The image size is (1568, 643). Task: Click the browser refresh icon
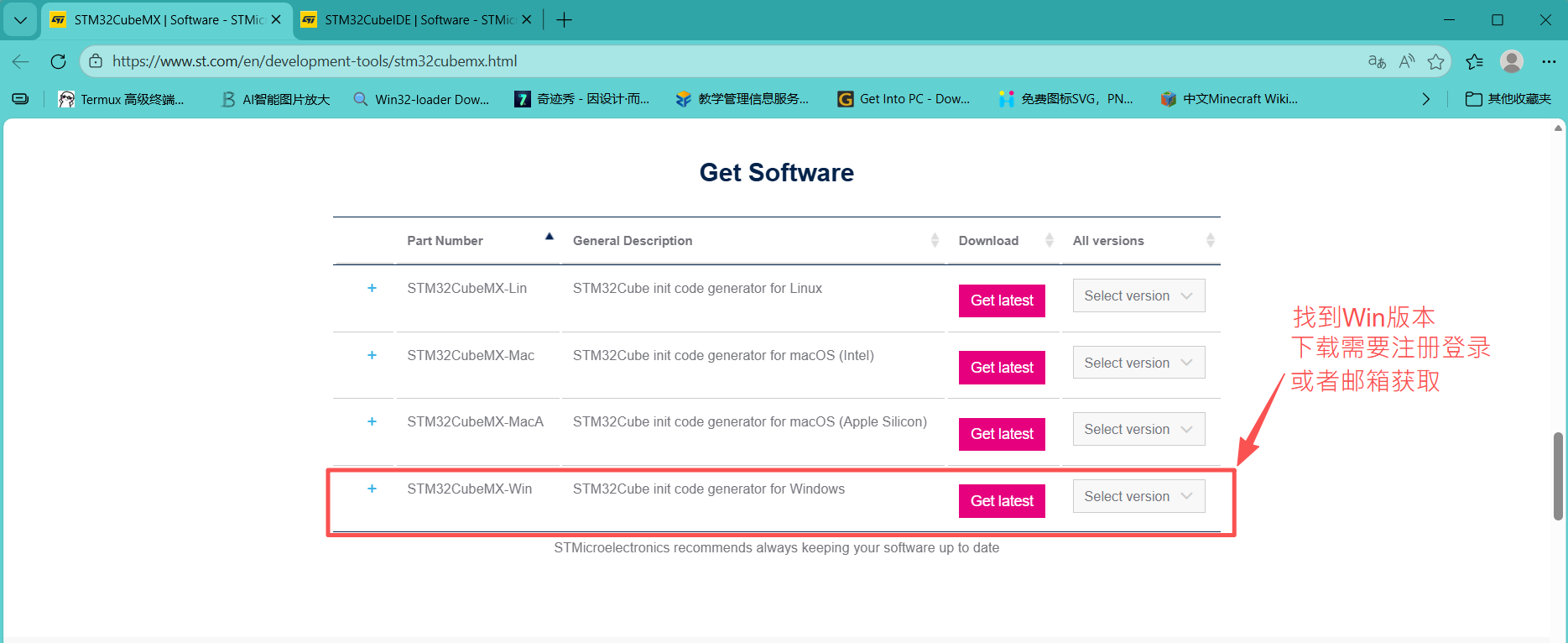pyautogui.click(x=58, y=61)
